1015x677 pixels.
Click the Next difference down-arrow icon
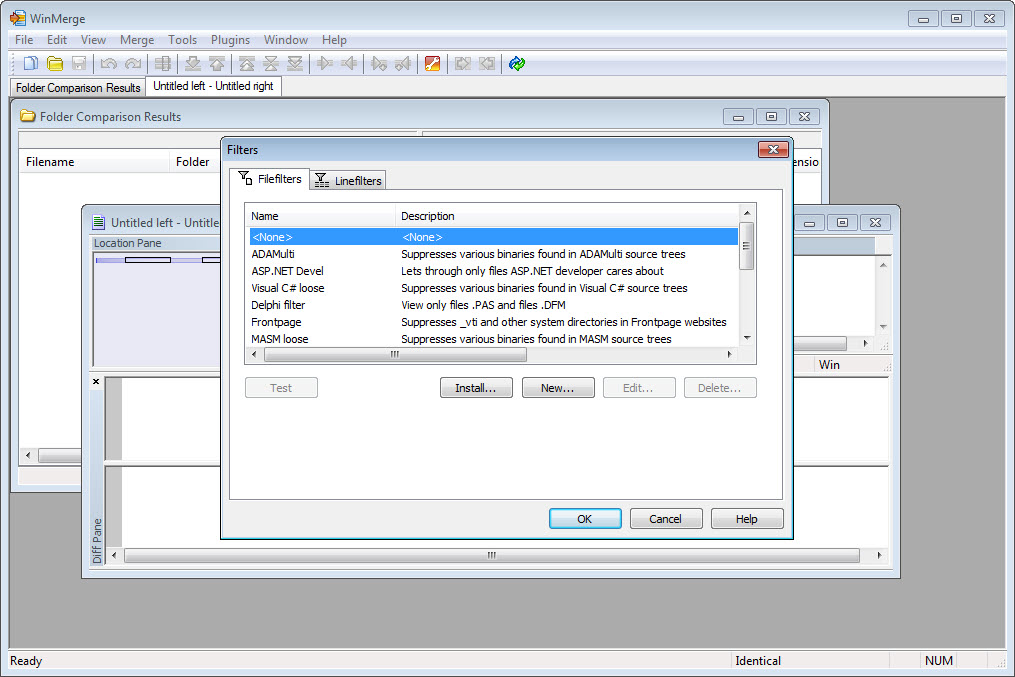pyautogui.click(x=192, y=63)
